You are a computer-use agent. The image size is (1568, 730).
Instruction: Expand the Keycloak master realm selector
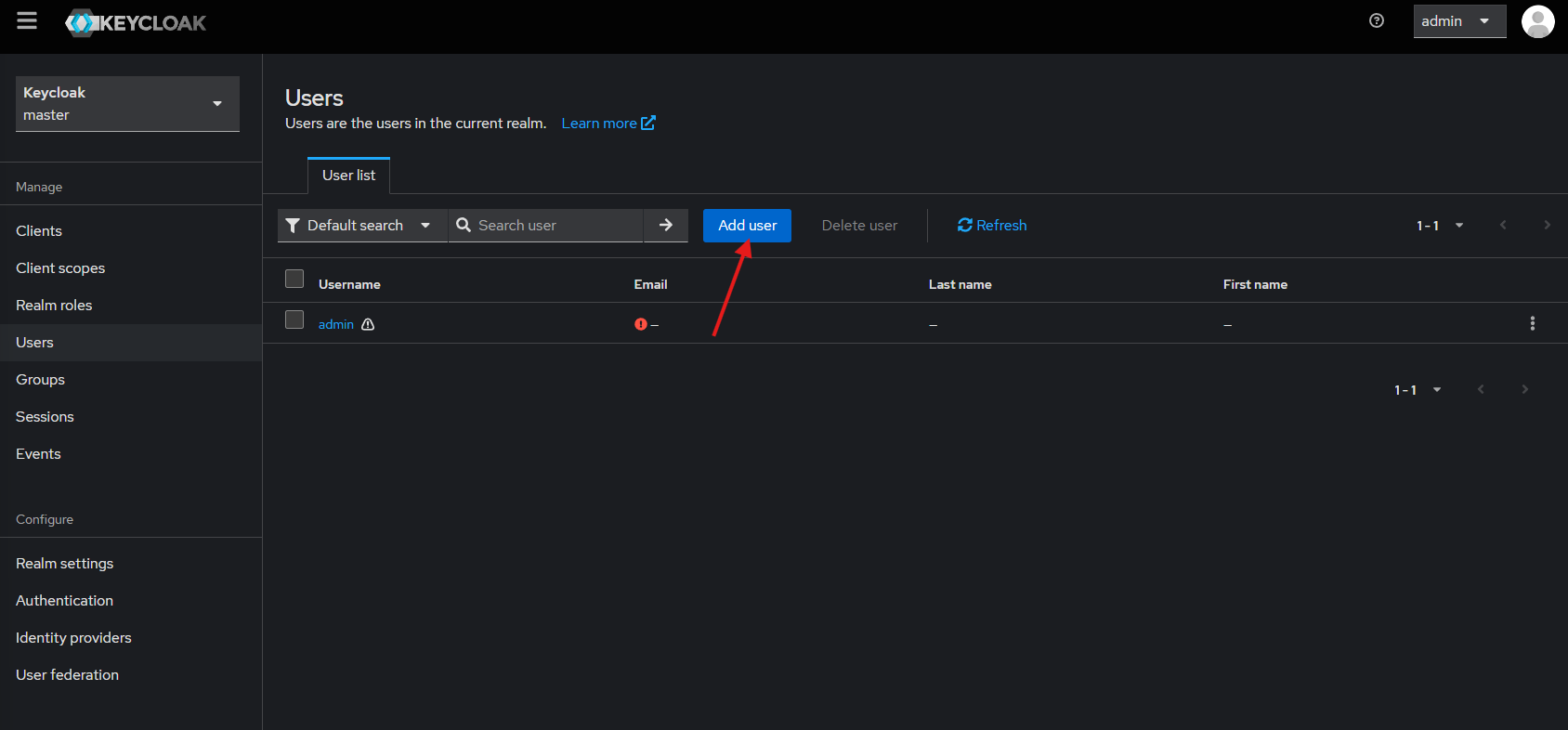point(127,103)
